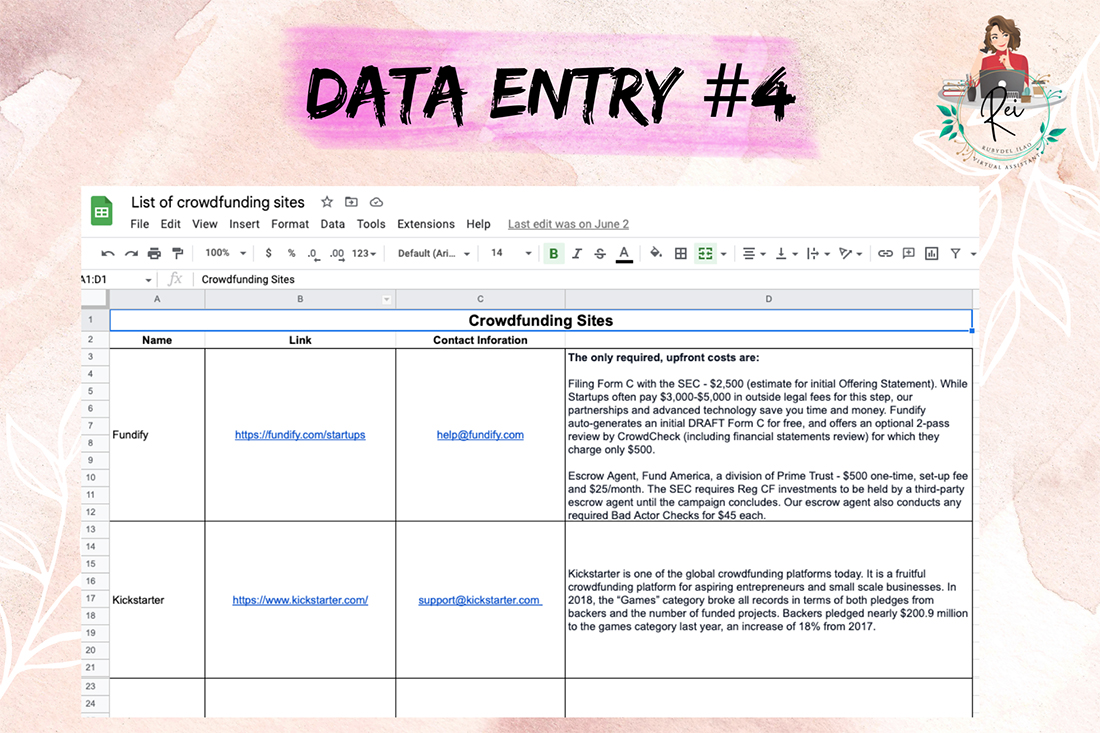Open the Last edit was on June 2 link
The image size is (1100, 733).
(568, 224)
